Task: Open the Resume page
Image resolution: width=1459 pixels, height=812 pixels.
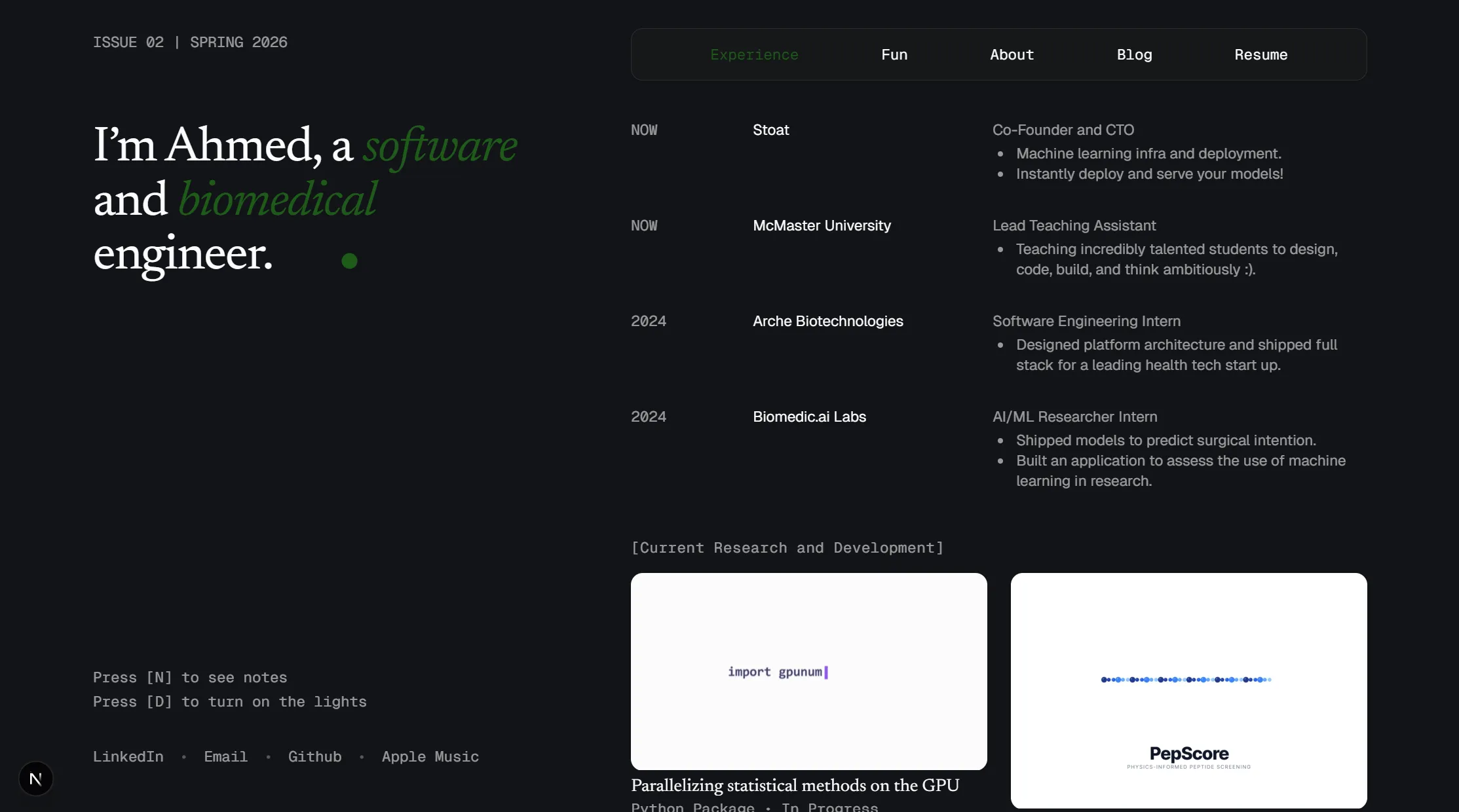Action: coord(1260,54)
